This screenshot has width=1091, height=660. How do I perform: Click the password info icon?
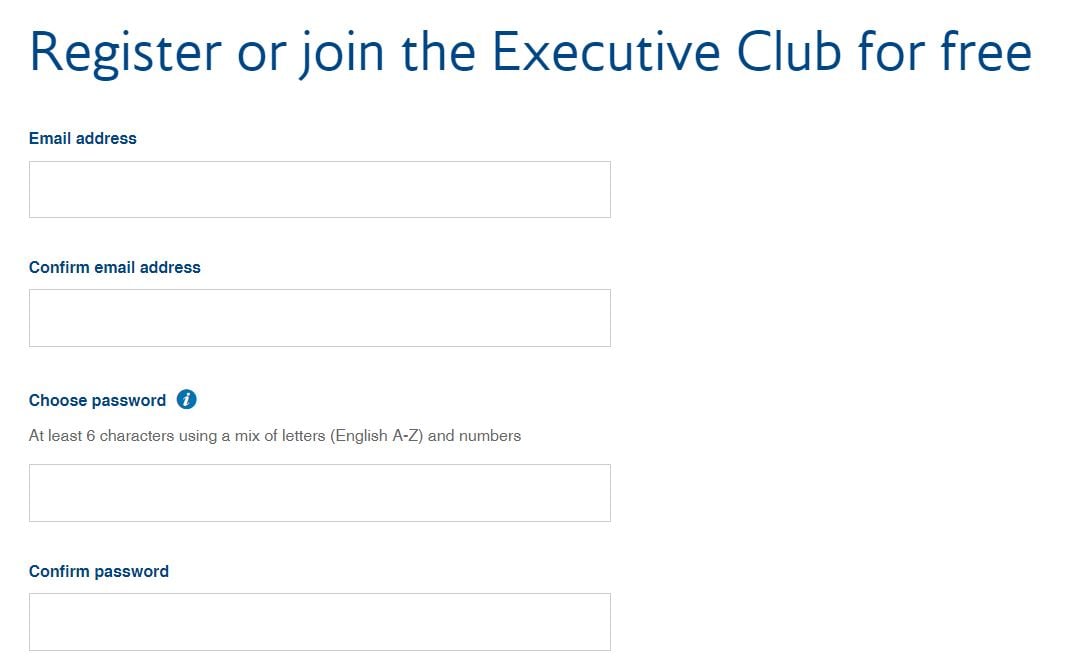pos(186,399)
